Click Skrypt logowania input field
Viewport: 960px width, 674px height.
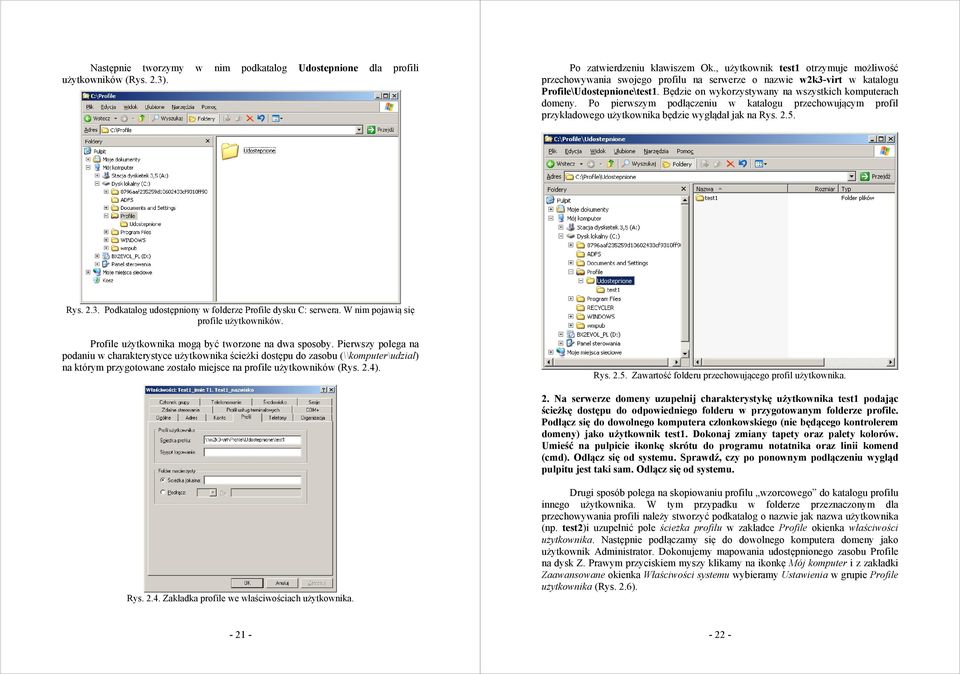click(x=252, y=452)
